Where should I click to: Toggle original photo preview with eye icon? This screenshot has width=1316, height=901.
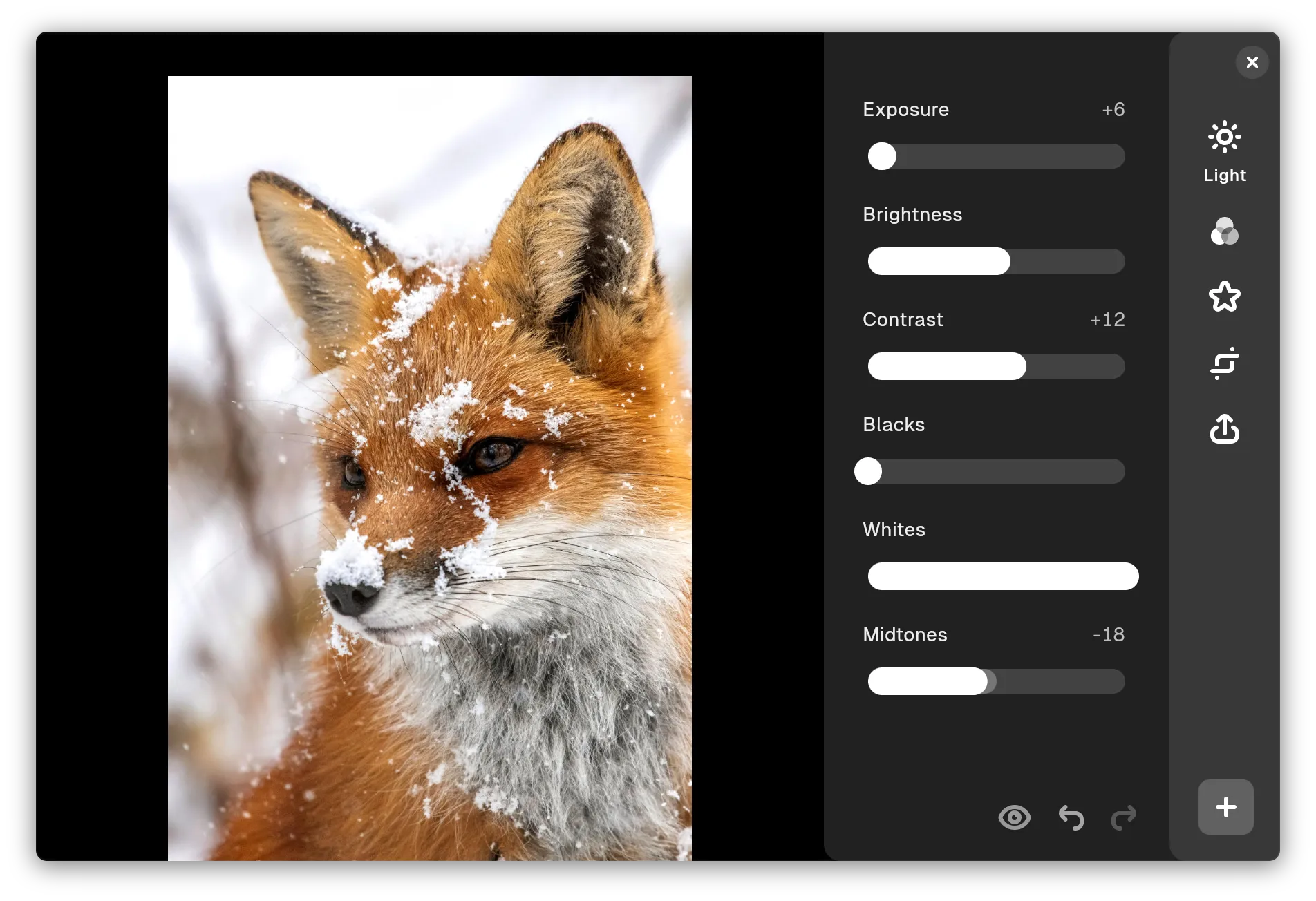point(1014,817)
